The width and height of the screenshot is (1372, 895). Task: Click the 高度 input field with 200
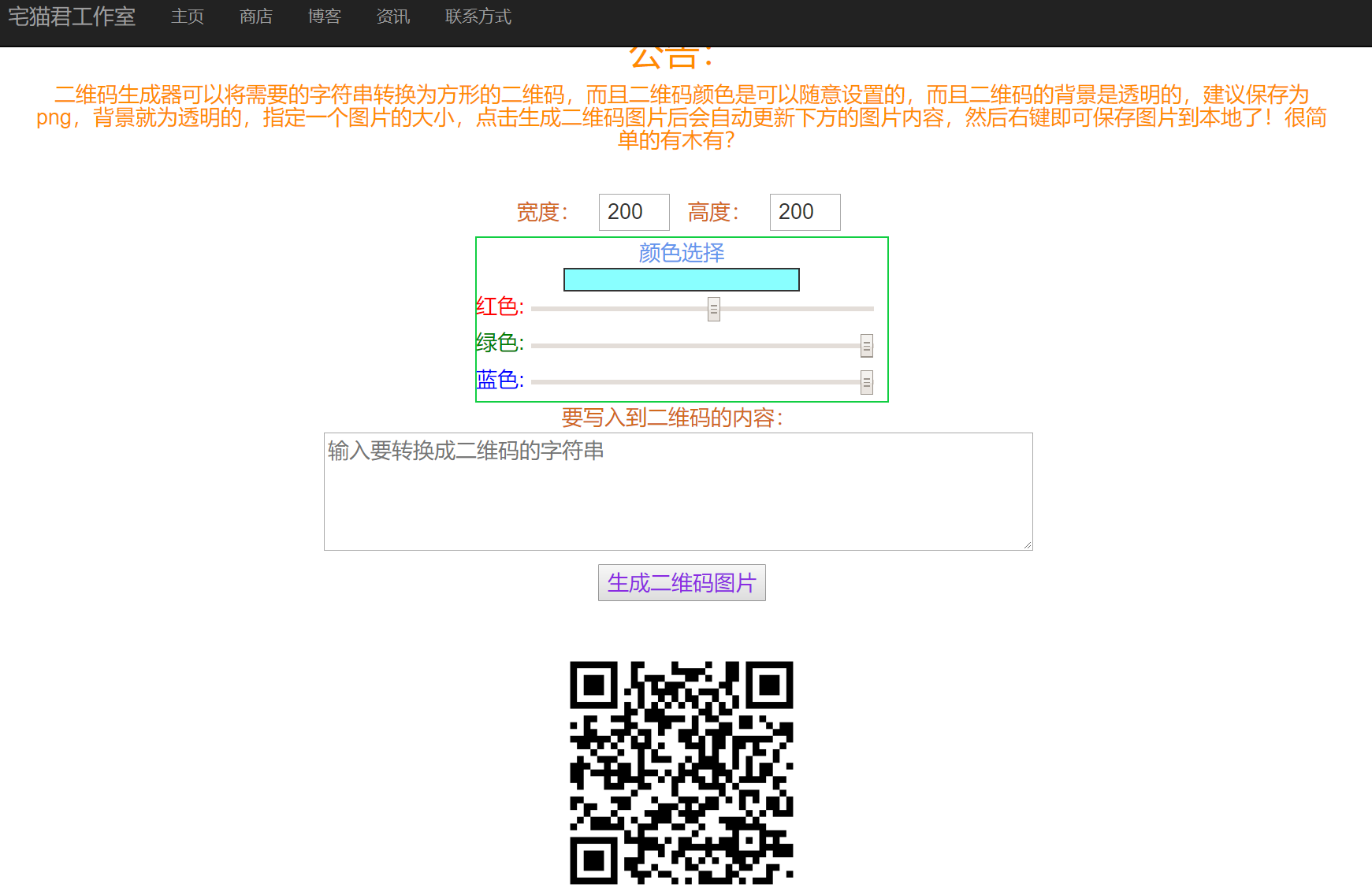point(805,212)
